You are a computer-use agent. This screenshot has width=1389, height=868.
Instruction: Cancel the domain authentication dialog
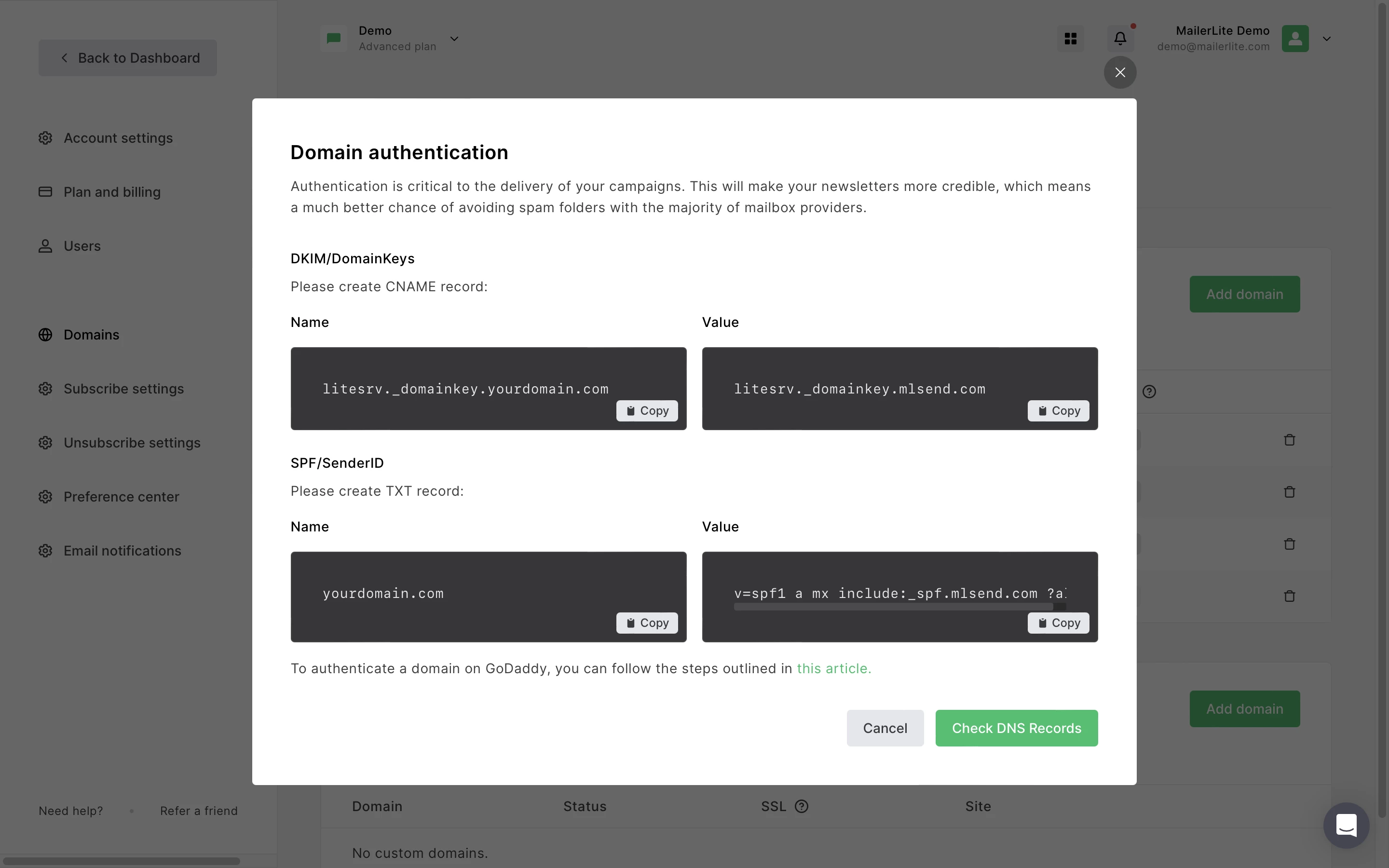[x=885, y=728]
